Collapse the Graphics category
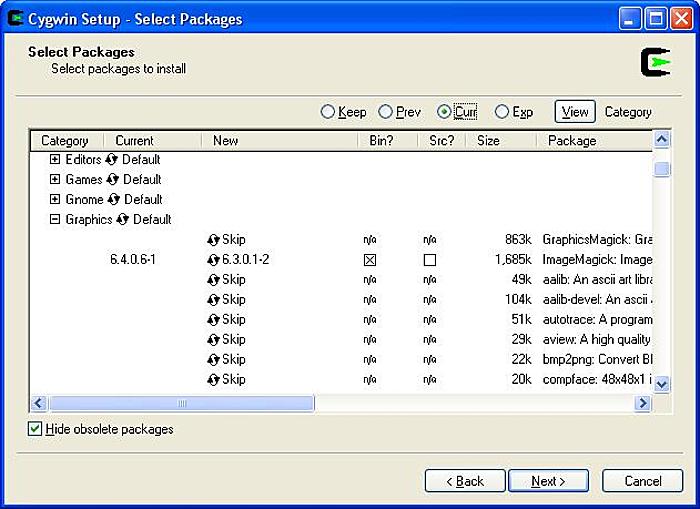700x509 pixels. click(54, 219)
